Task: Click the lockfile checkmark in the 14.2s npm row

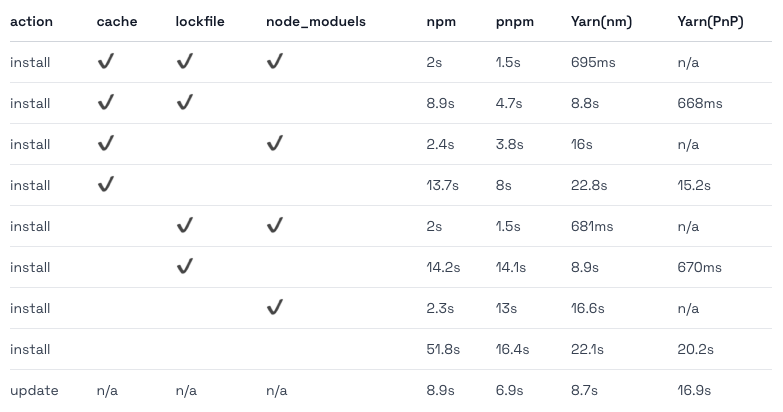Action: tap(184, 267)
